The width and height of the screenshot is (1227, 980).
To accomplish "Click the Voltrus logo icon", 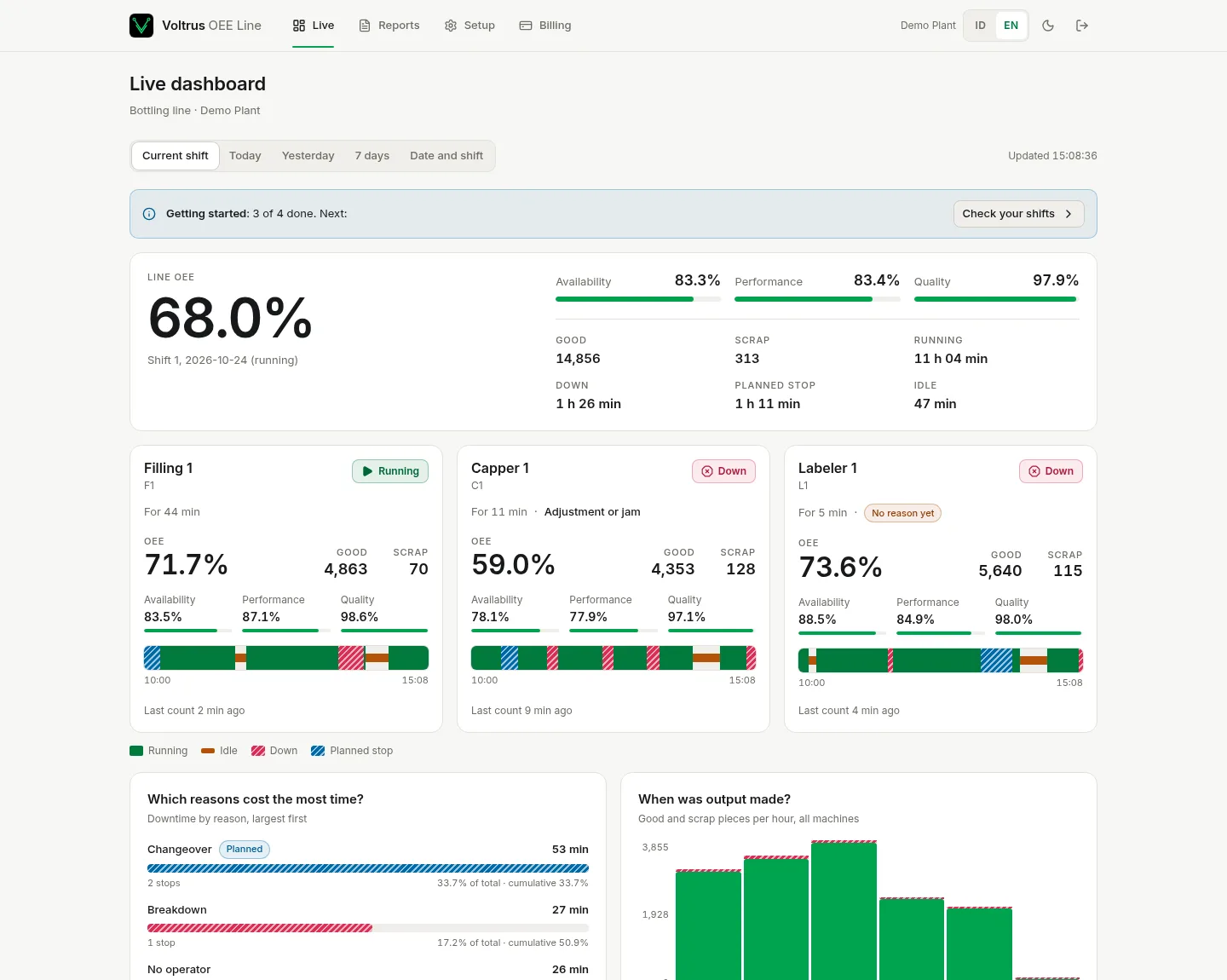I will (x=141, y=26).
